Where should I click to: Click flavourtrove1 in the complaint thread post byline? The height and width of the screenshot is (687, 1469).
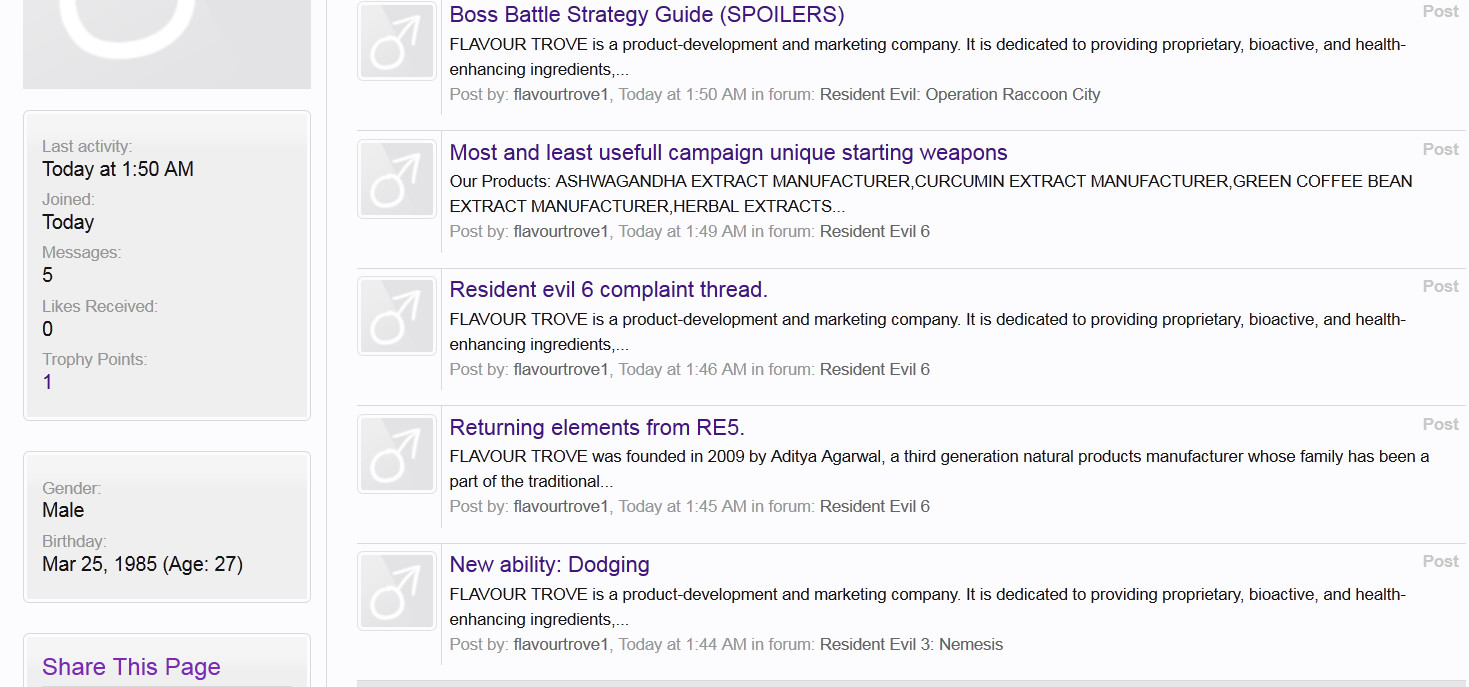click(561, 370)
